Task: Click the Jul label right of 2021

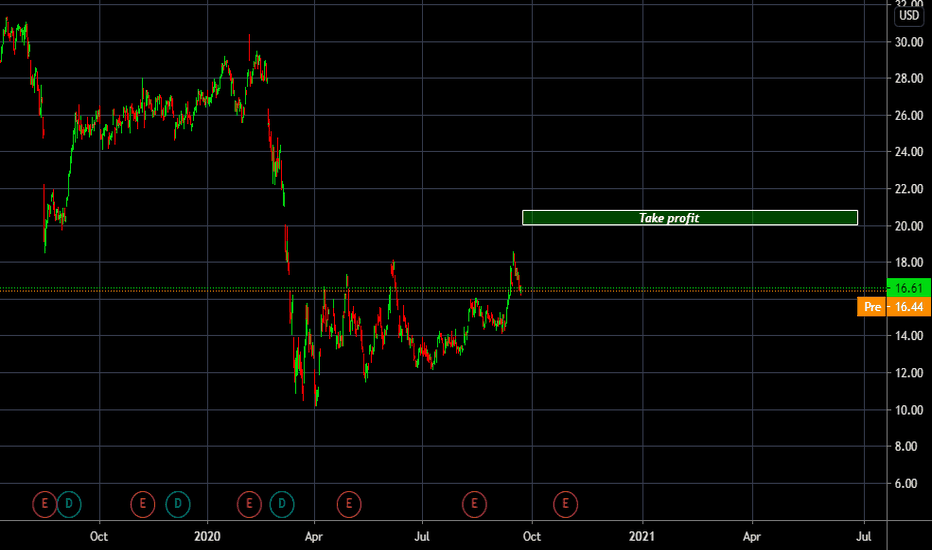Action: coord(864,536)
